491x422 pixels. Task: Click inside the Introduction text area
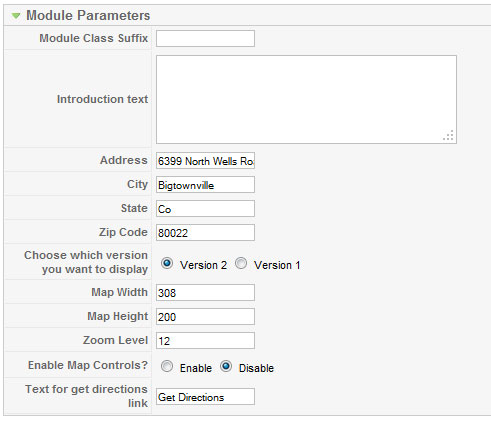click(x=306, y=99)
